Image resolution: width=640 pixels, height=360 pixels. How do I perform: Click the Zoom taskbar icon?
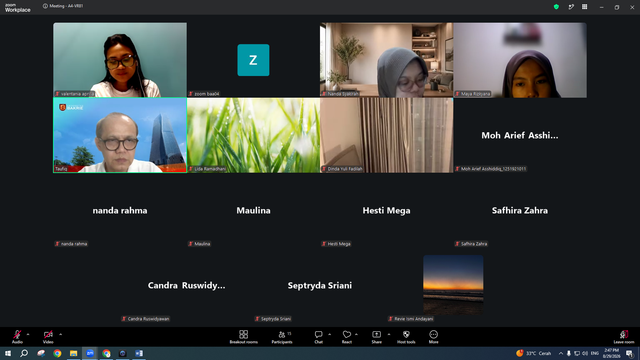tap(90, 353)
